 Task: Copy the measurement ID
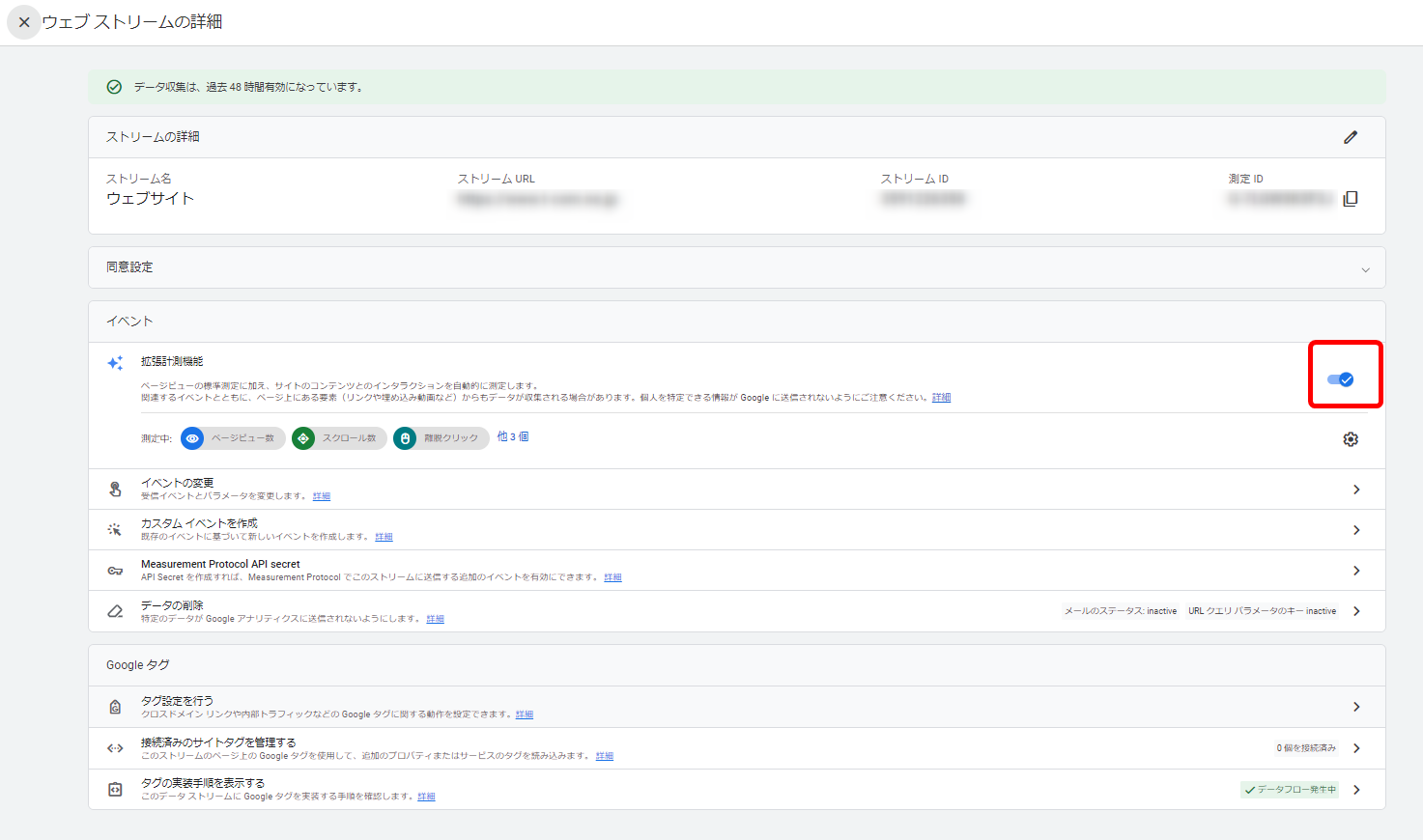point(1351,199)
